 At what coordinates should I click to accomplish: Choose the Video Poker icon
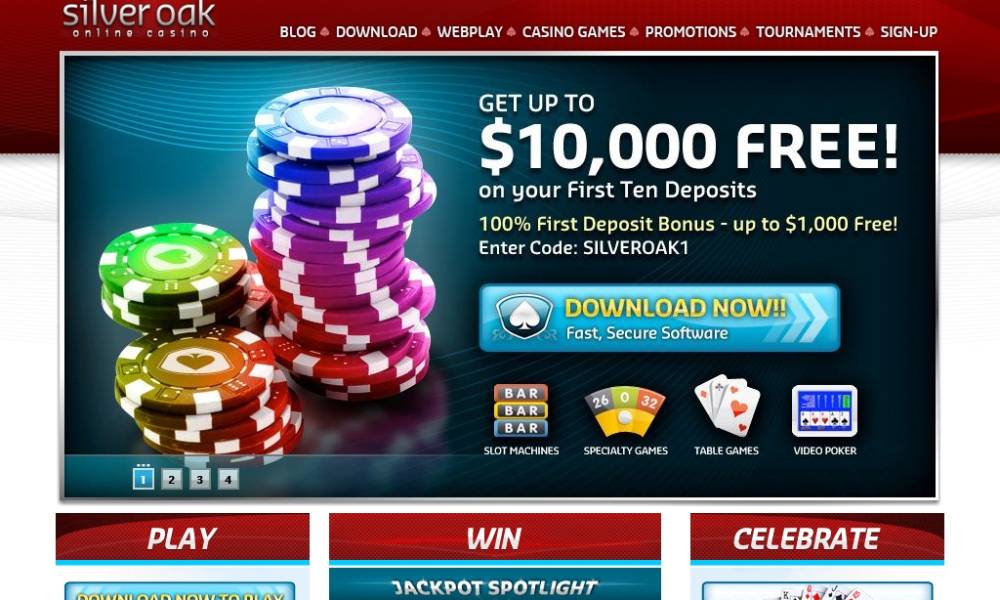pos(825,411)
